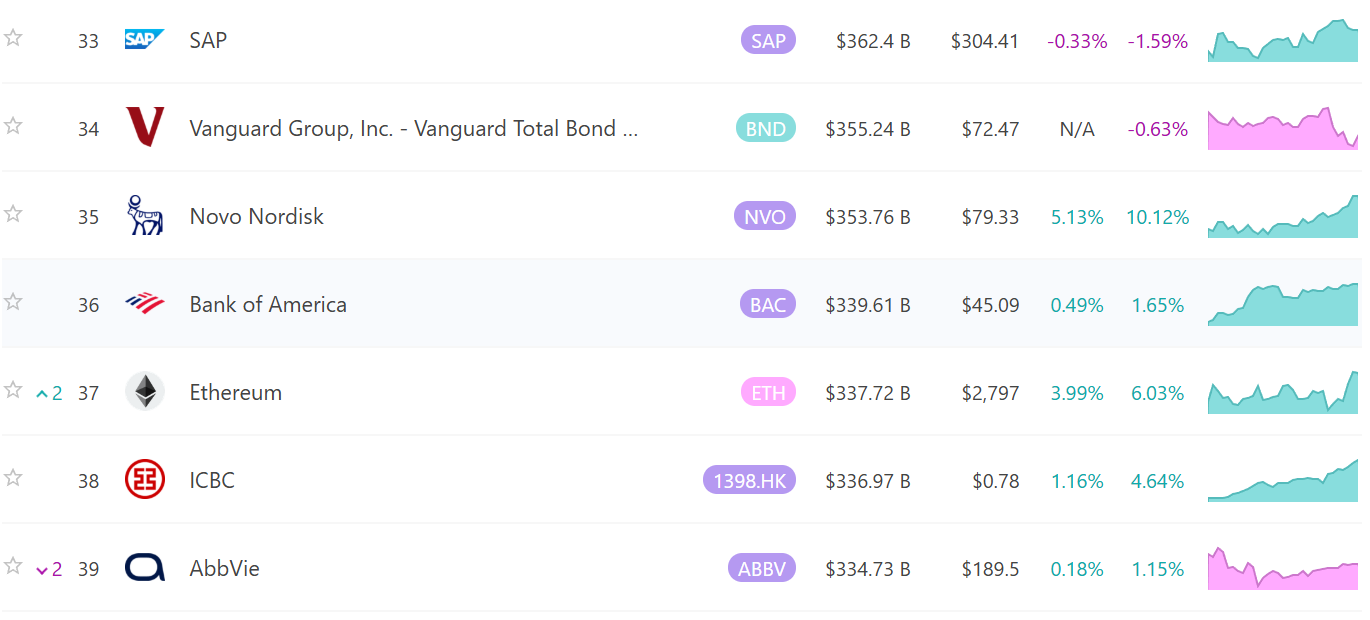Click the Ethereum diamond logo

(145, 391)
